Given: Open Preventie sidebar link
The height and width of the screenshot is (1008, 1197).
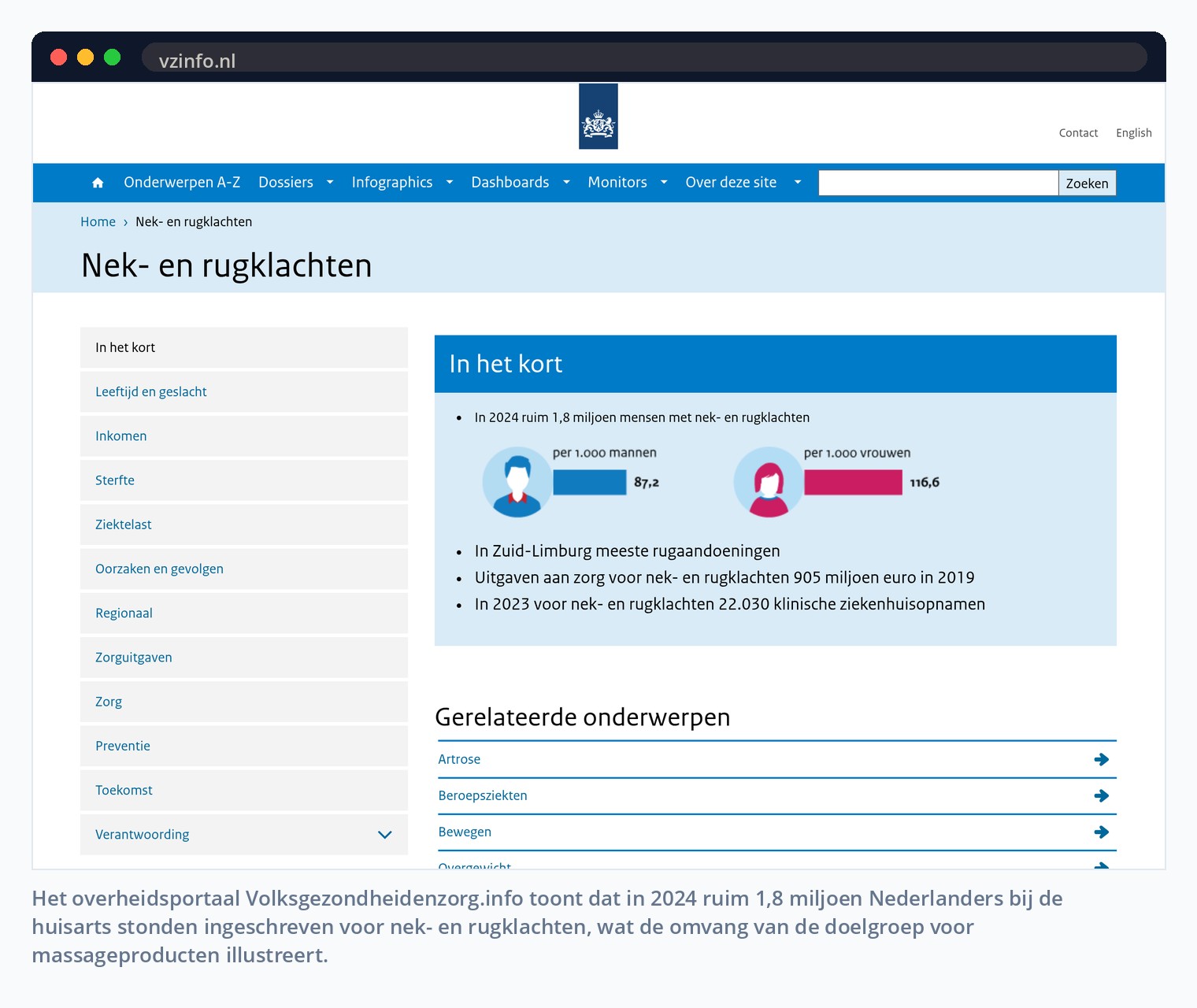Looking at the screenshot, I should (x=244, y=746).
